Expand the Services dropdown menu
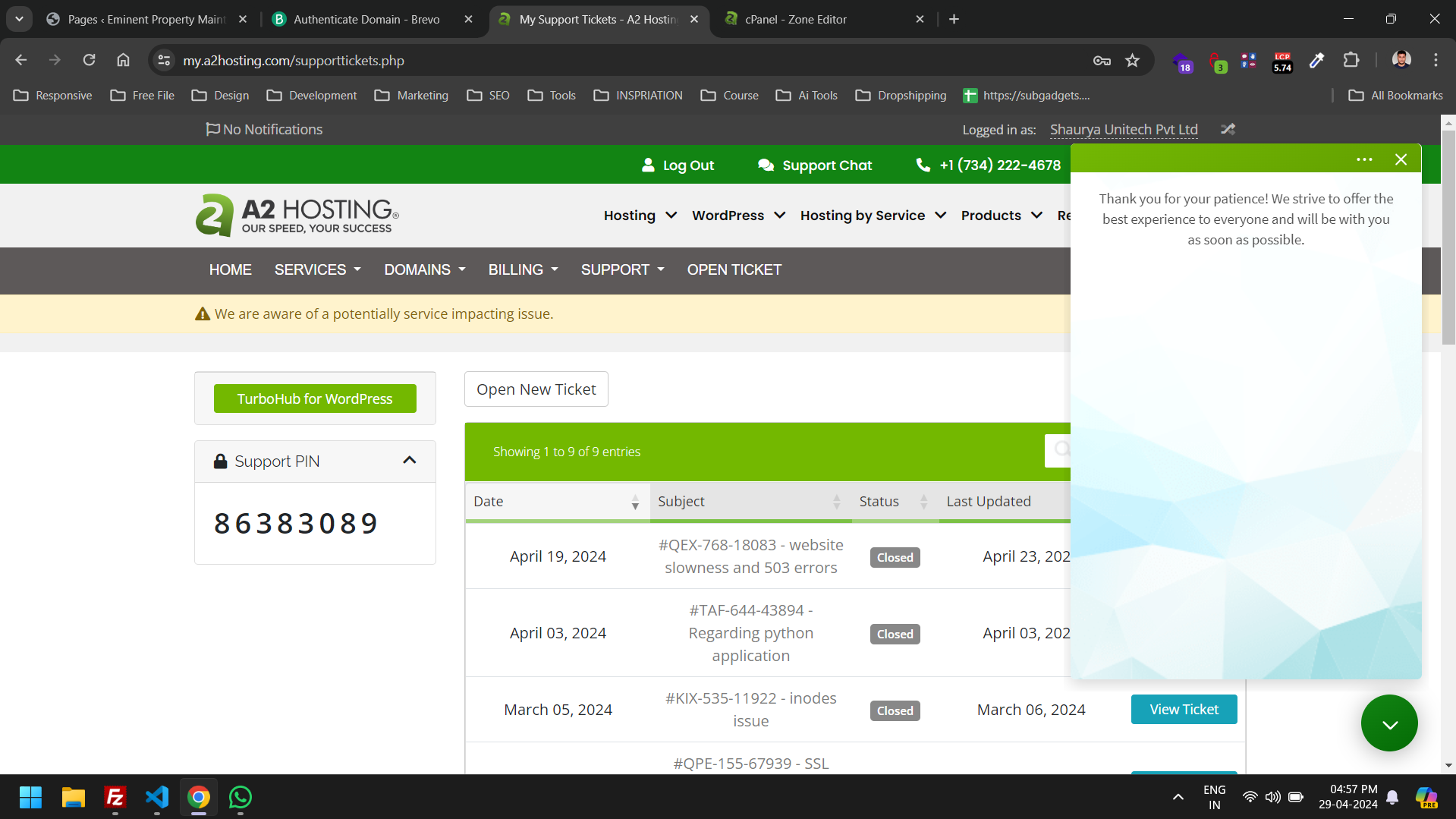This screenshot has height=819, width=1456. pyautogui.click(x=317, y=270)
